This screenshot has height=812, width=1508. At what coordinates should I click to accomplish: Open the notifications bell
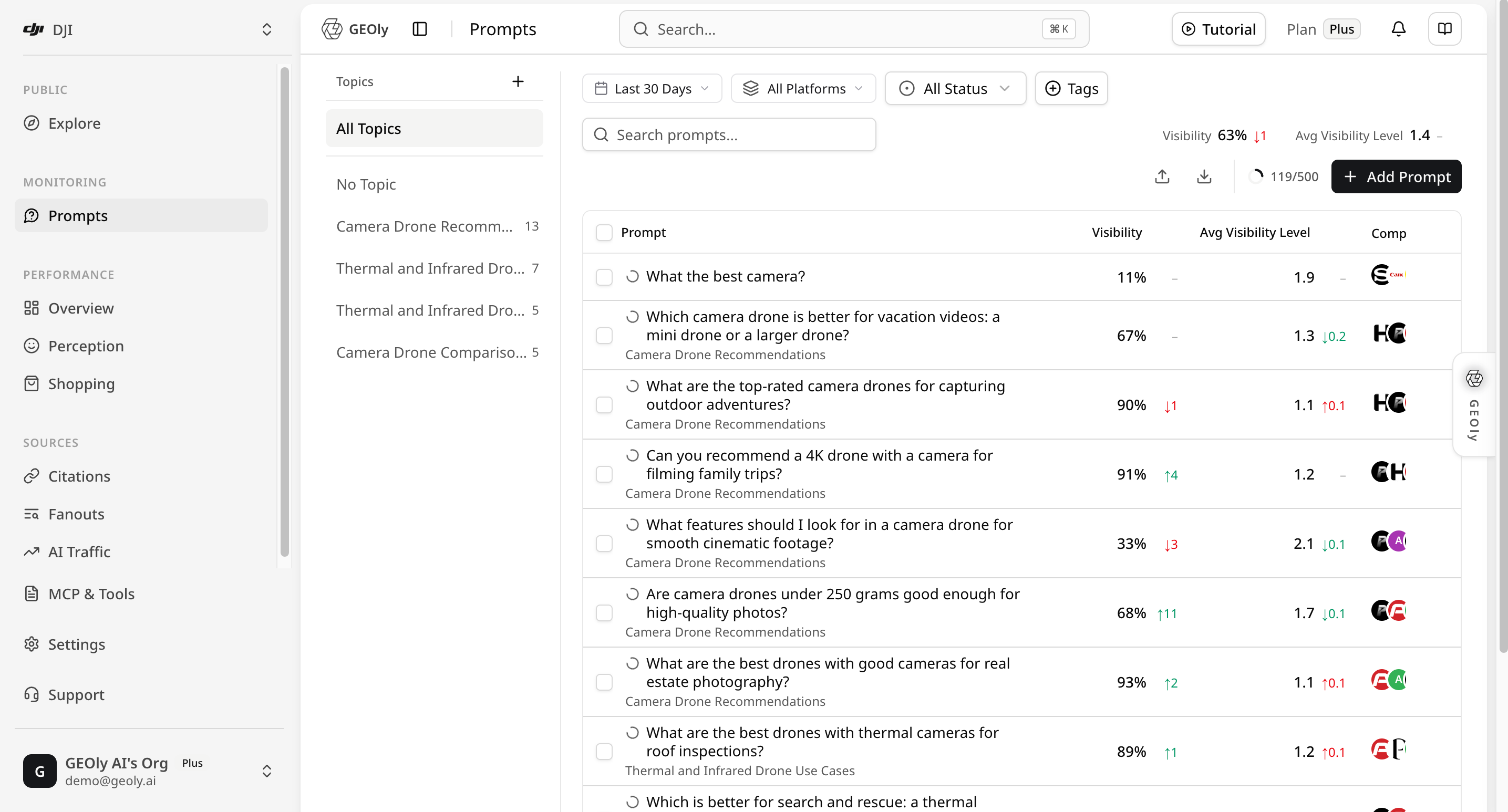pos(1398,29)
